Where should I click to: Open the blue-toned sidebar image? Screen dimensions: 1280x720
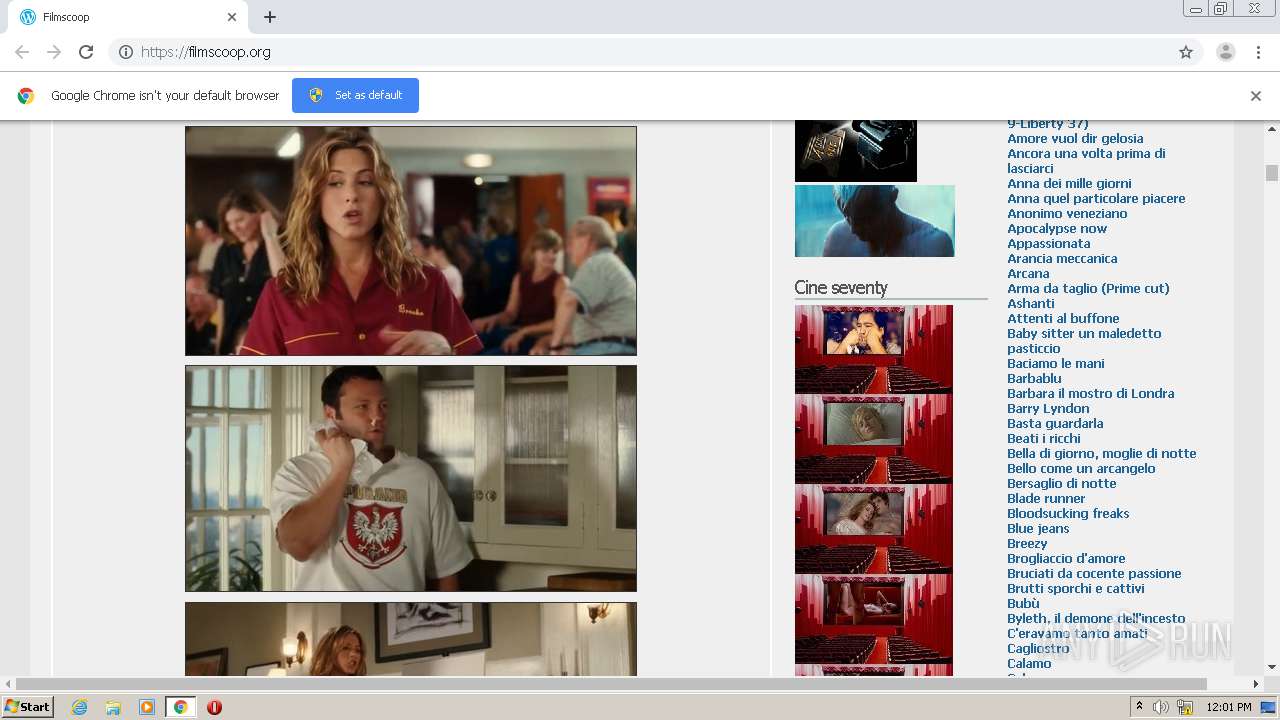[875, 221]
